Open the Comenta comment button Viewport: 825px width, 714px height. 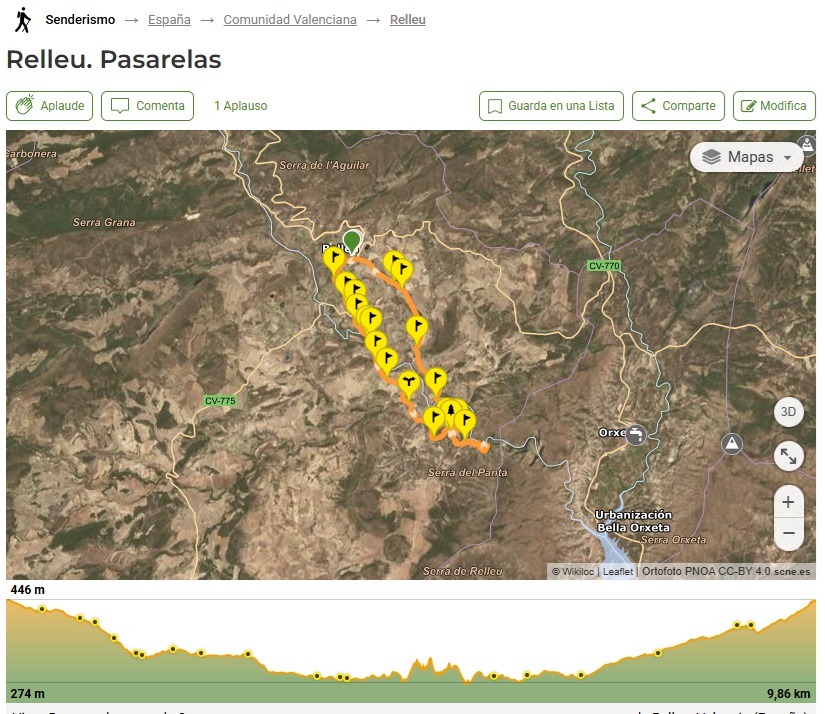[x=147, y=106]
